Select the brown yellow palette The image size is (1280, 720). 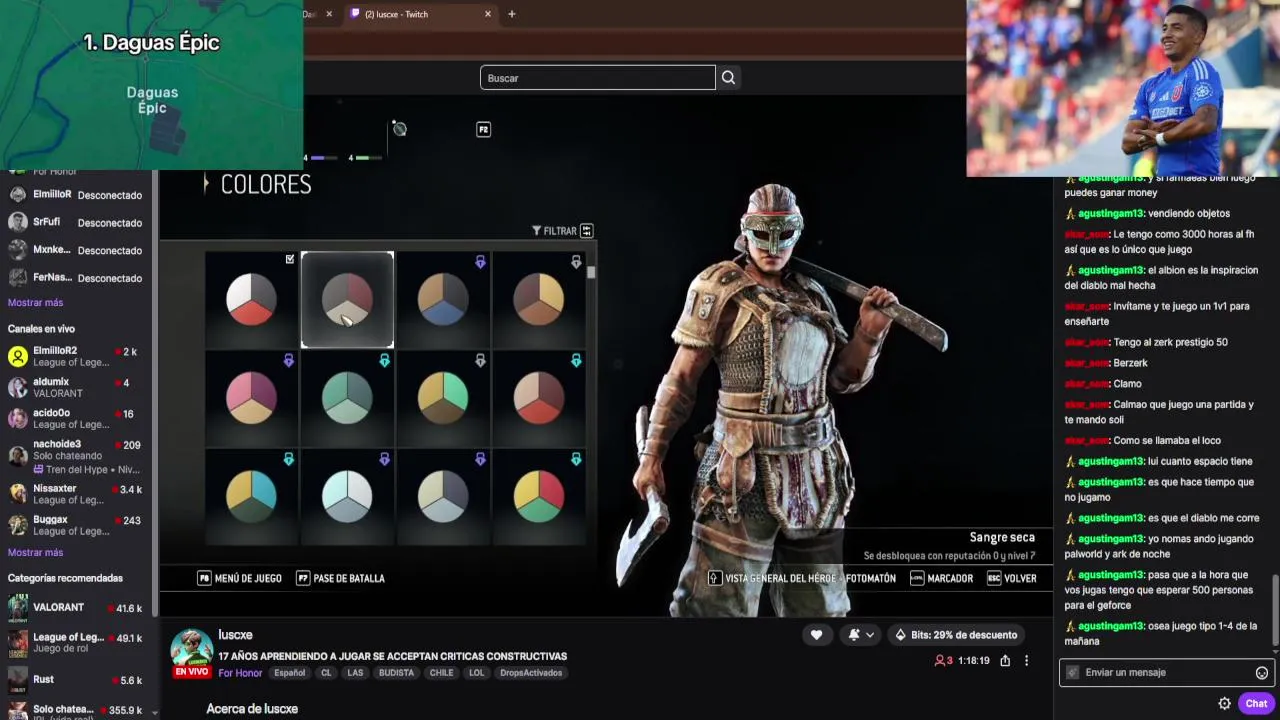tap(539, 299)
